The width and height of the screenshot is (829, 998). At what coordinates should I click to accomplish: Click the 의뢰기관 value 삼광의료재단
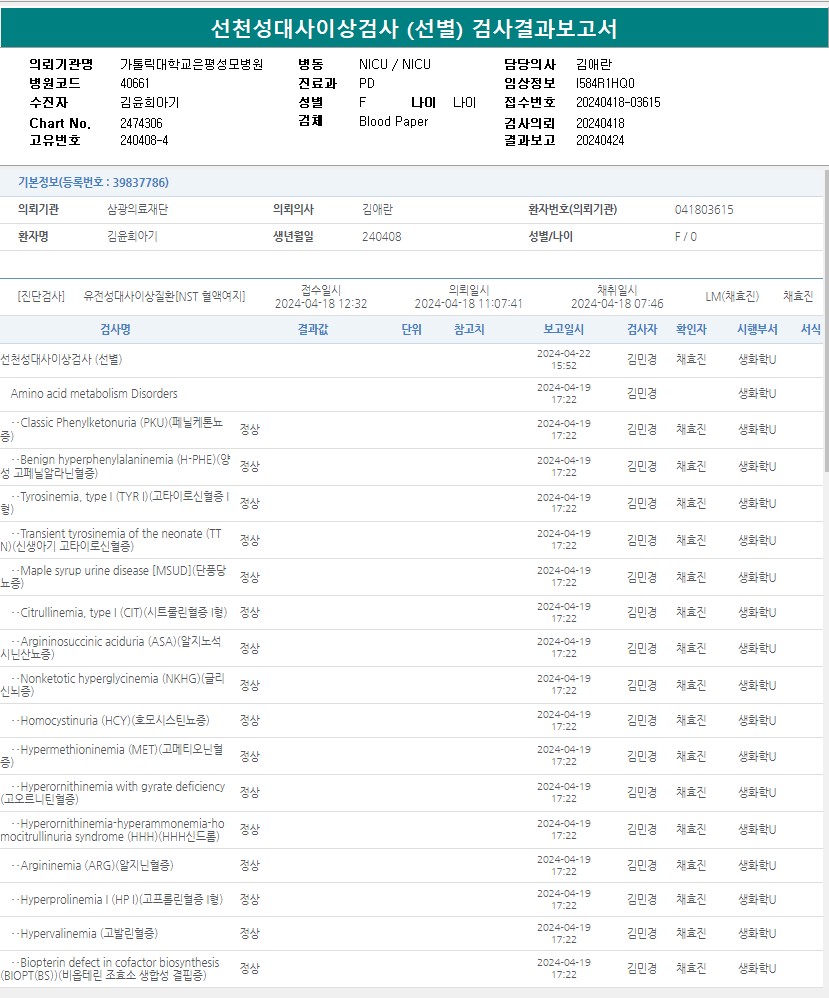(x=138, y=209)
